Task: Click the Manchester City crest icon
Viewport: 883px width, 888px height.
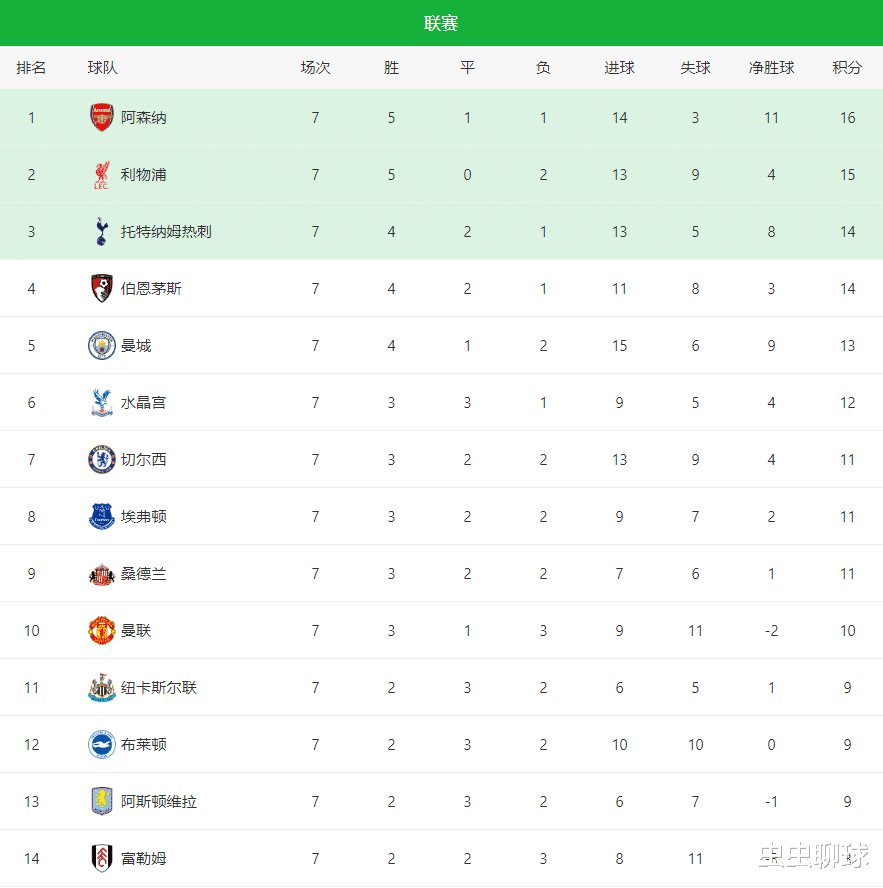Action: pyautogui.click(x=102, y=346)
